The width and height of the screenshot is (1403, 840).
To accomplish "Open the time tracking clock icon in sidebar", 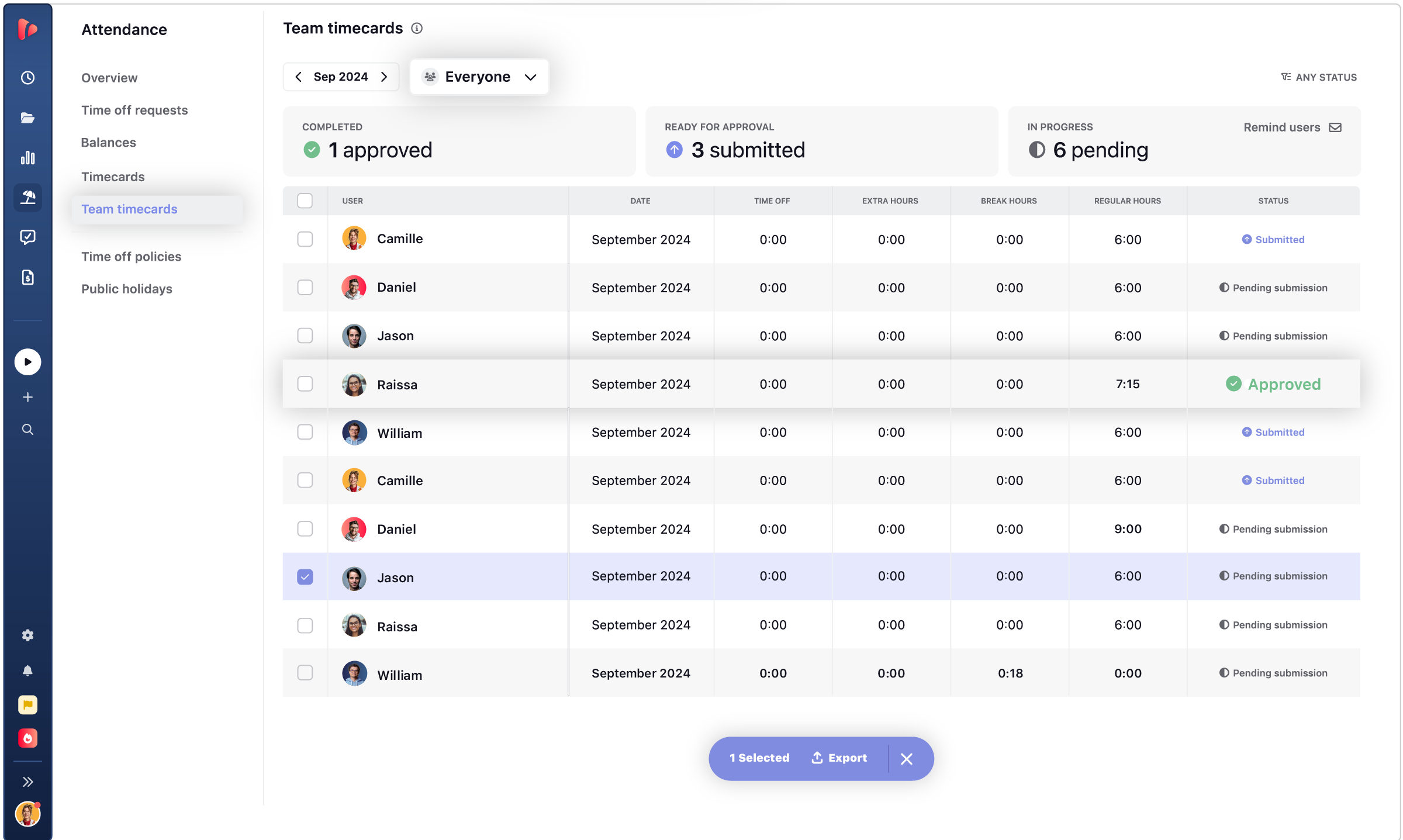I will tap(27, 78).
